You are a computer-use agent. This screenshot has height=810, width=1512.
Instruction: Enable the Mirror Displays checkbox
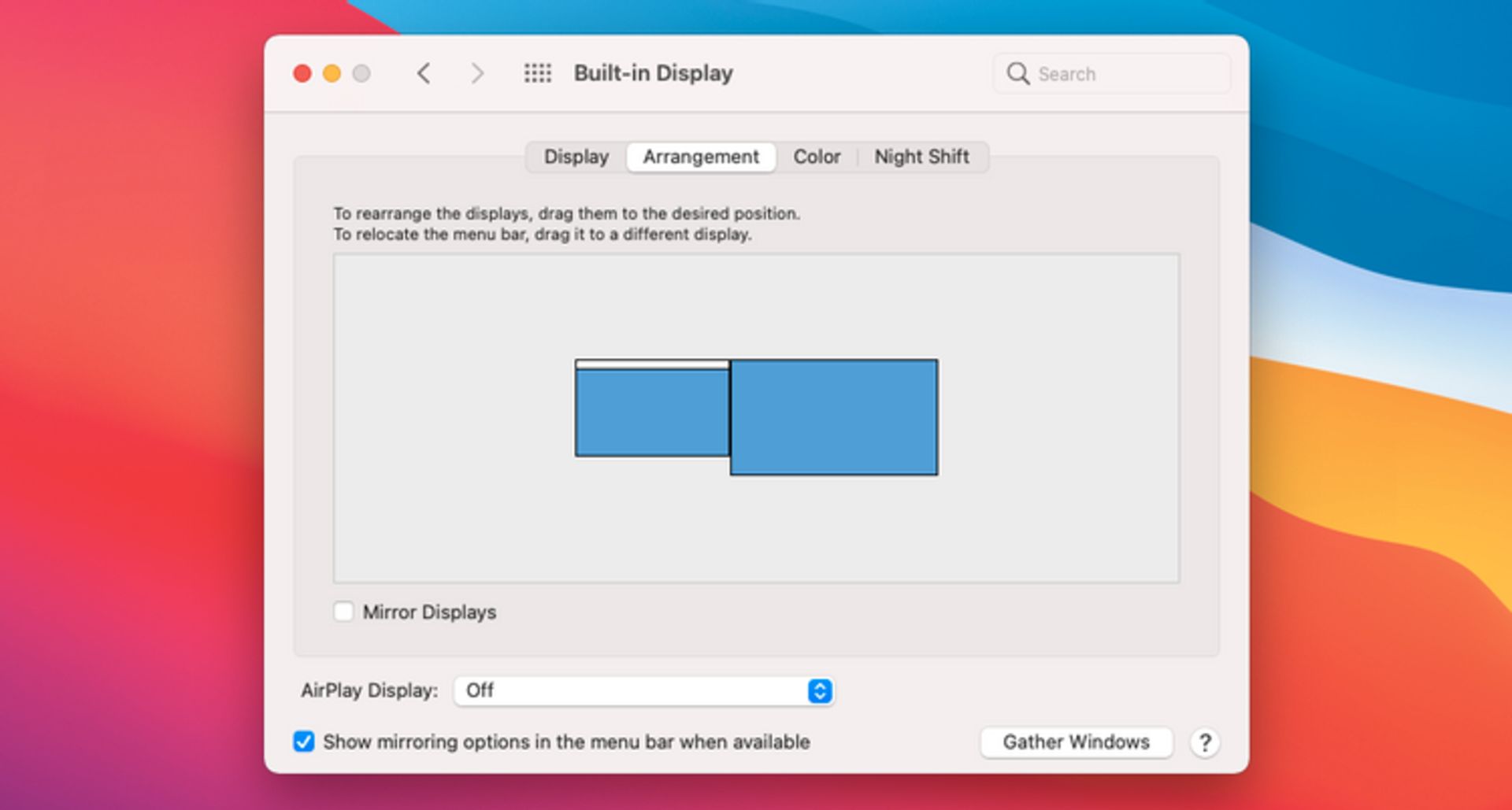point(343,612)
